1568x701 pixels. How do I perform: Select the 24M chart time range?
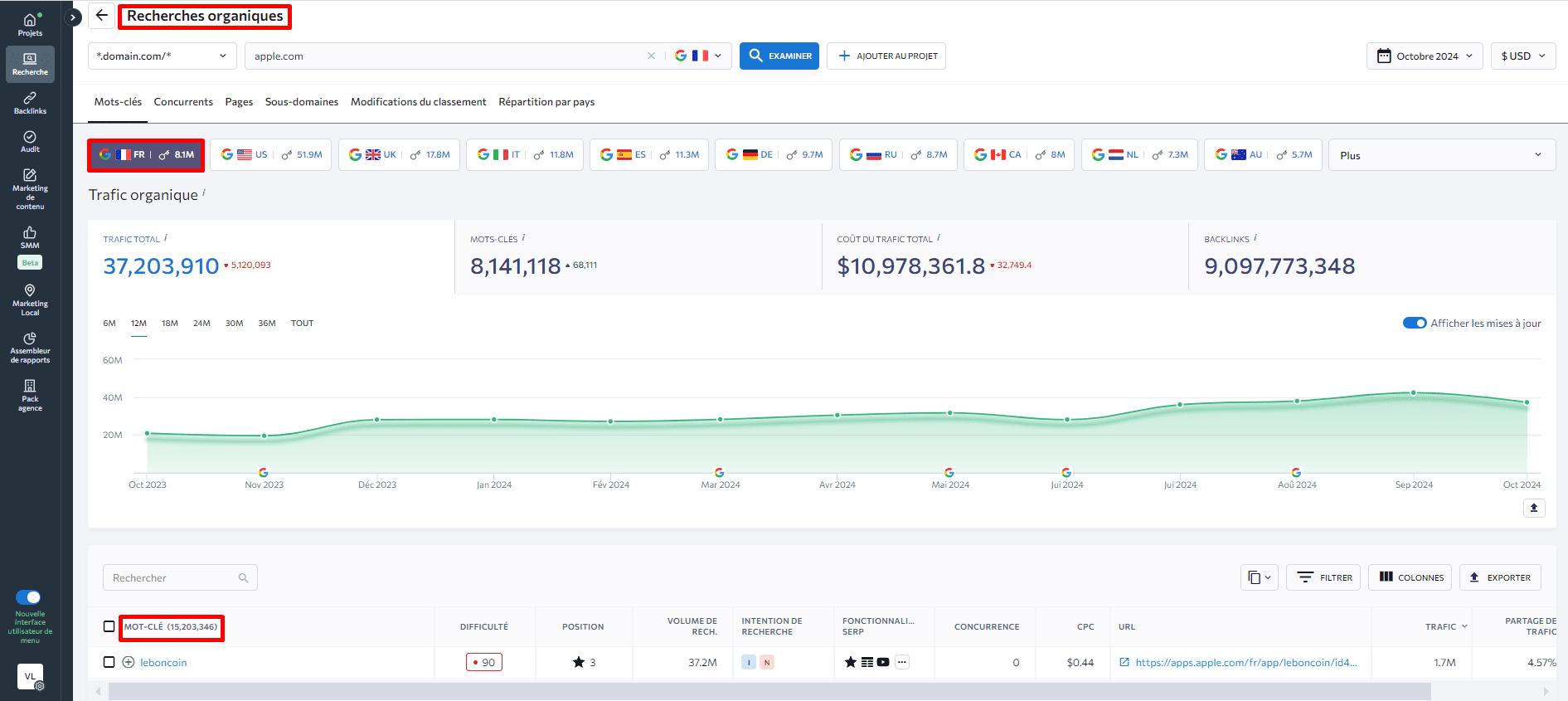pos(201,324)
